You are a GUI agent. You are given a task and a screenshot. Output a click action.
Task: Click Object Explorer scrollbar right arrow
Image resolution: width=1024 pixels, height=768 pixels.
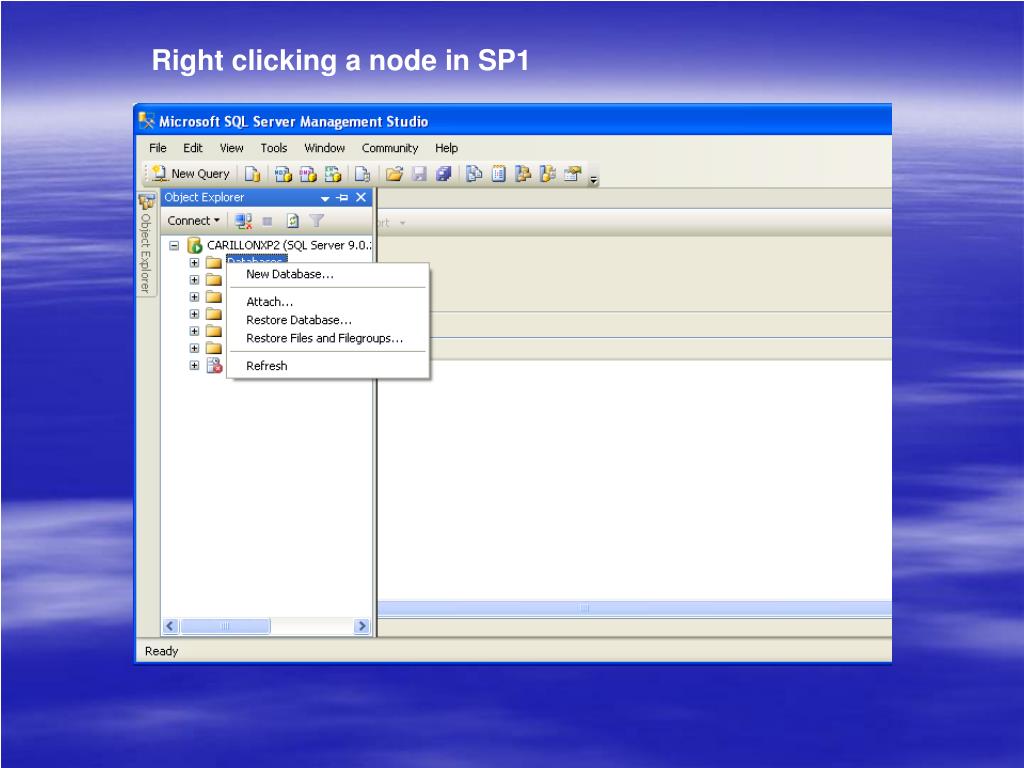coord(361,626)
